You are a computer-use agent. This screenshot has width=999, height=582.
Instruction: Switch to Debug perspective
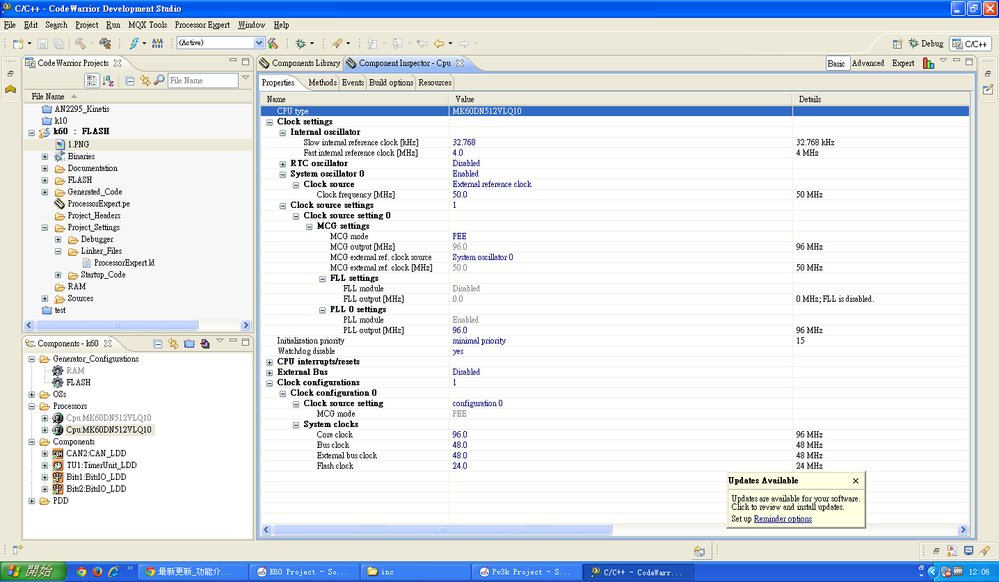pos(926,43)
